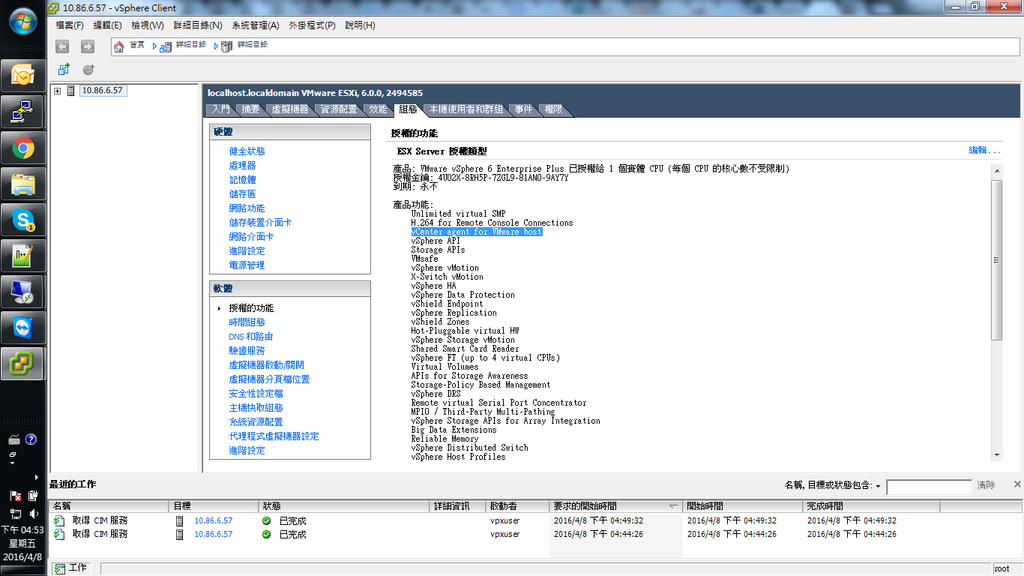1024x576 pixels.
Task: Click the task icon of the 04:44:26 row
Action: [59, 534]
